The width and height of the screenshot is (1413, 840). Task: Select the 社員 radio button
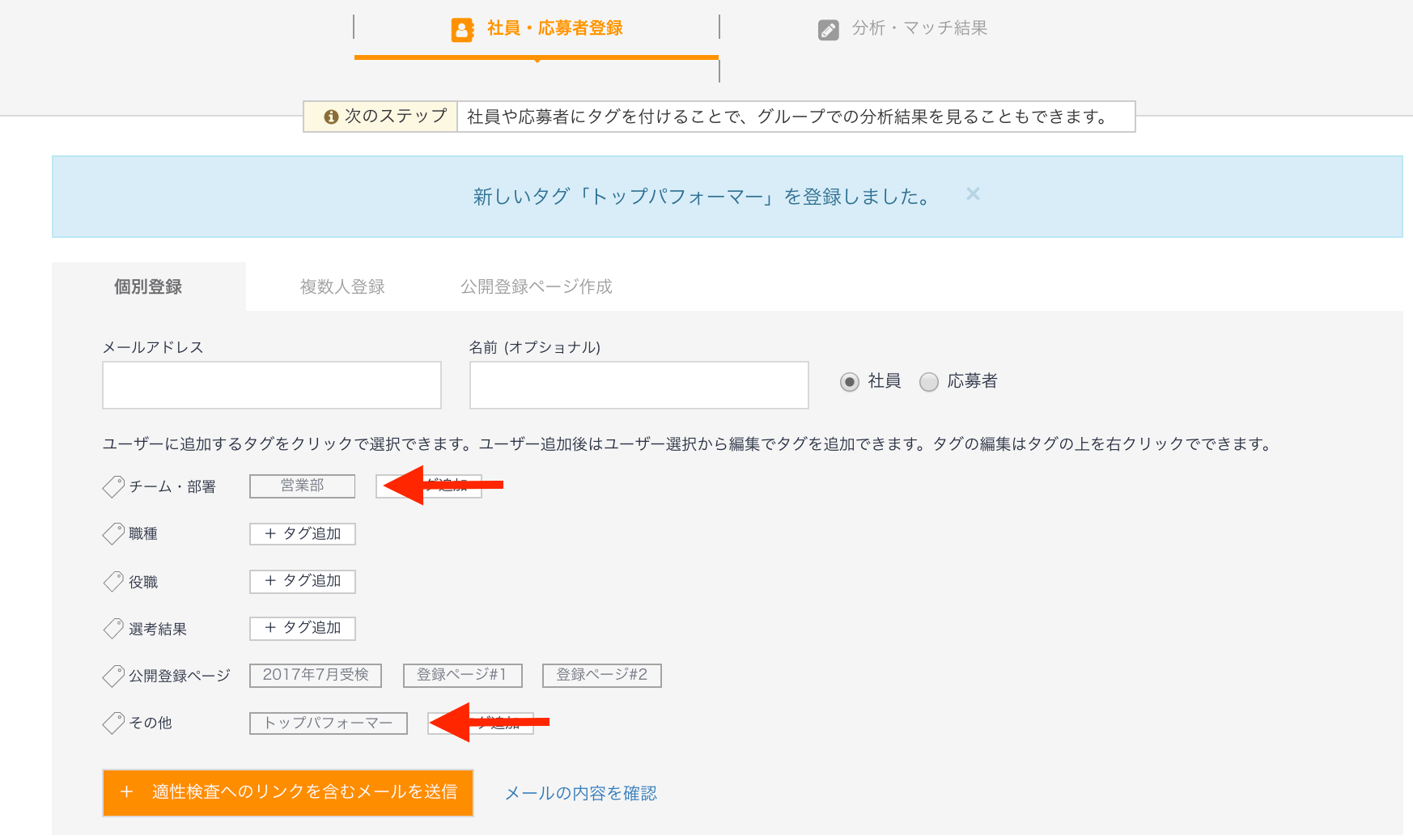[x=849, y=382]
